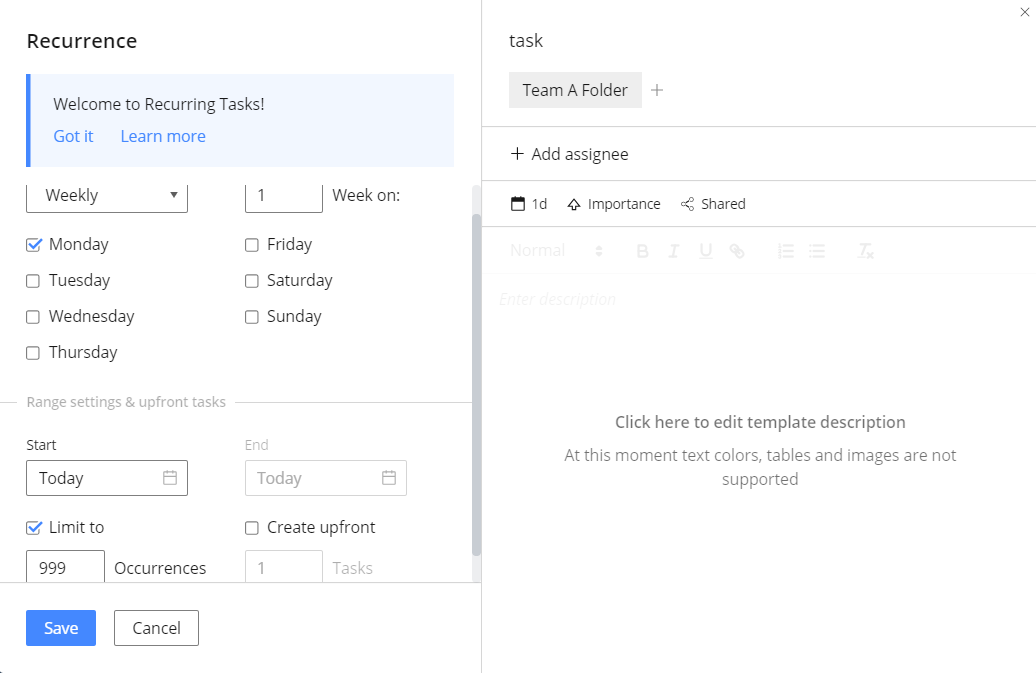
Task: Save the recurrence settings
Action: (61, 628)
